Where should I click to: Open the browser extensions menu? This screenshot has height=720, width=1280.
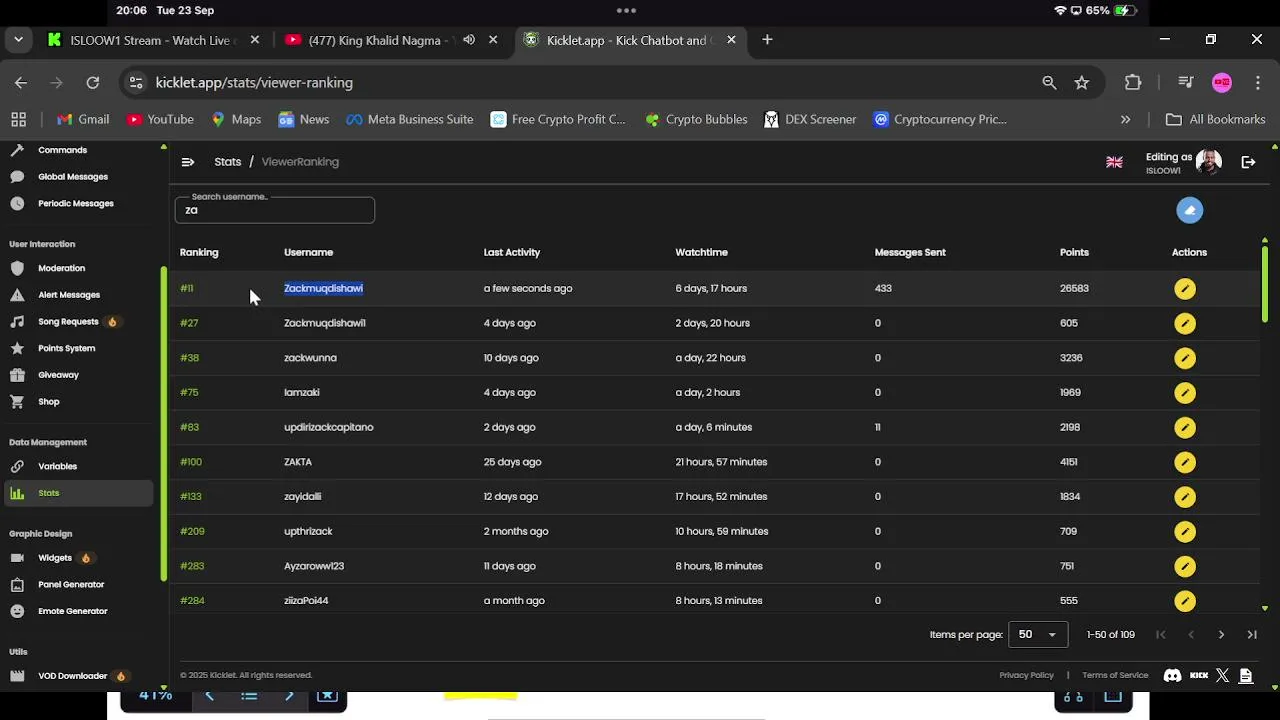pyautogui.click(x=1133, y=83)
